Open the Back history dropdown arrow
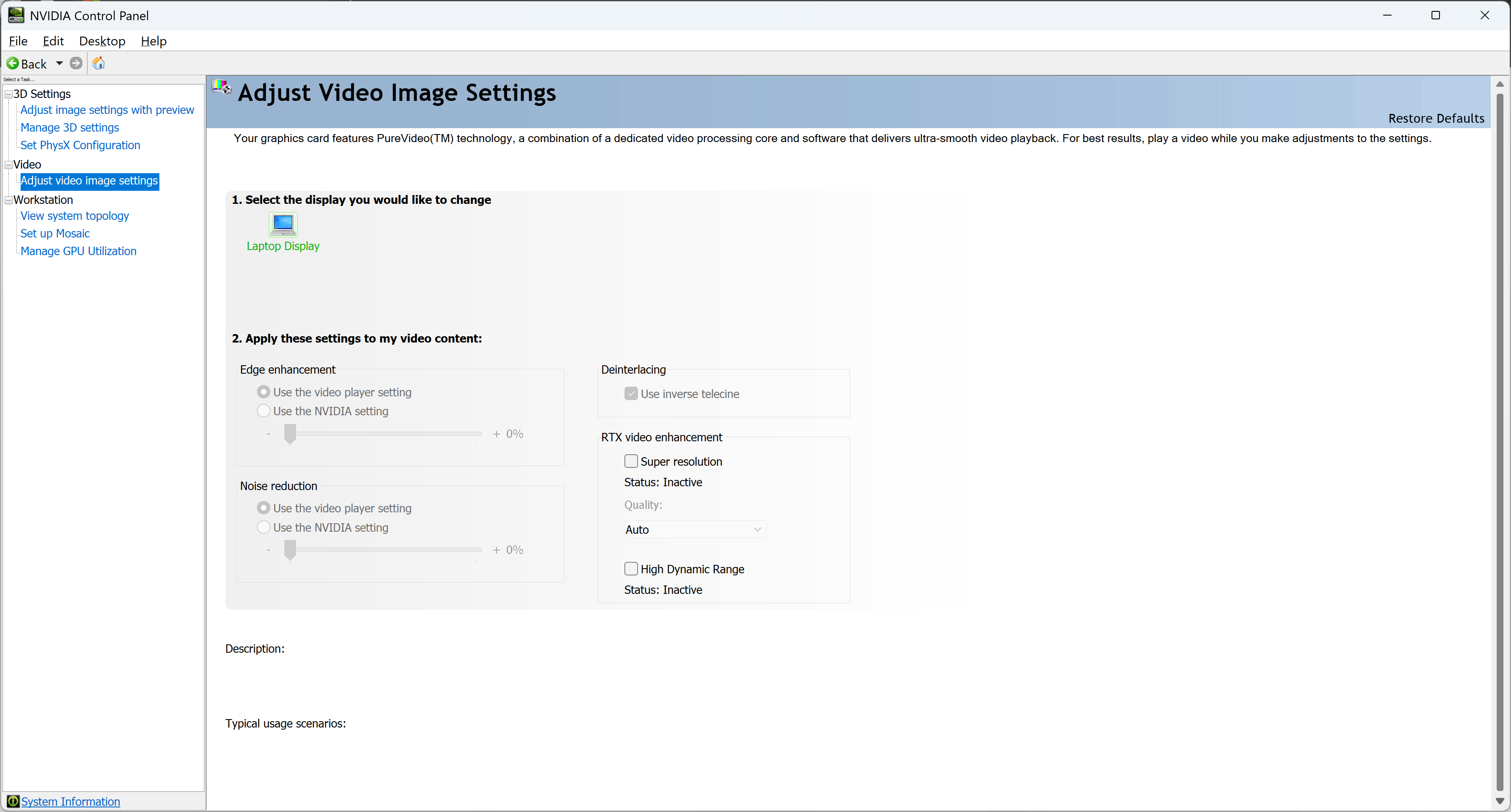1511x812 pixels. 59,63
